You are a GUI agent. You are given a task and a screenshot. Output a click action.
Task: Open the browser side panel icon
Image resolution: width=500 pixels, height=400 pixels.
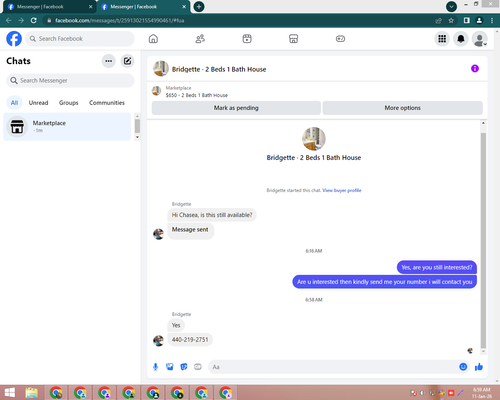467,21
